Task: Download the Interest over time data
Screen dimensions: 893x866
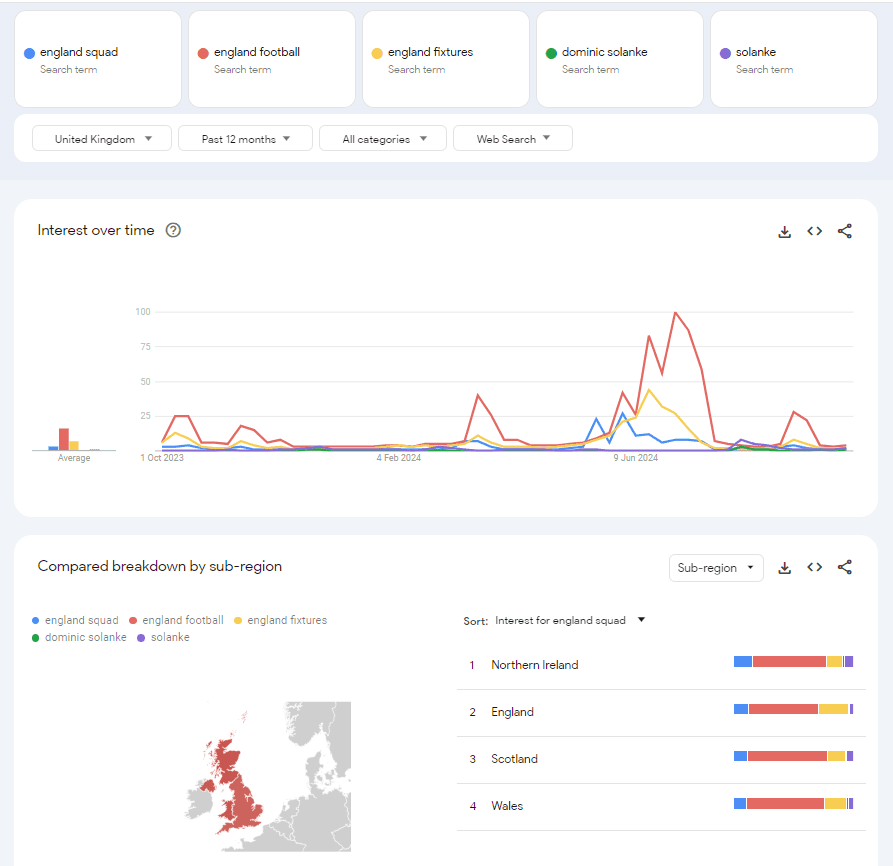Action: [784, 231]
